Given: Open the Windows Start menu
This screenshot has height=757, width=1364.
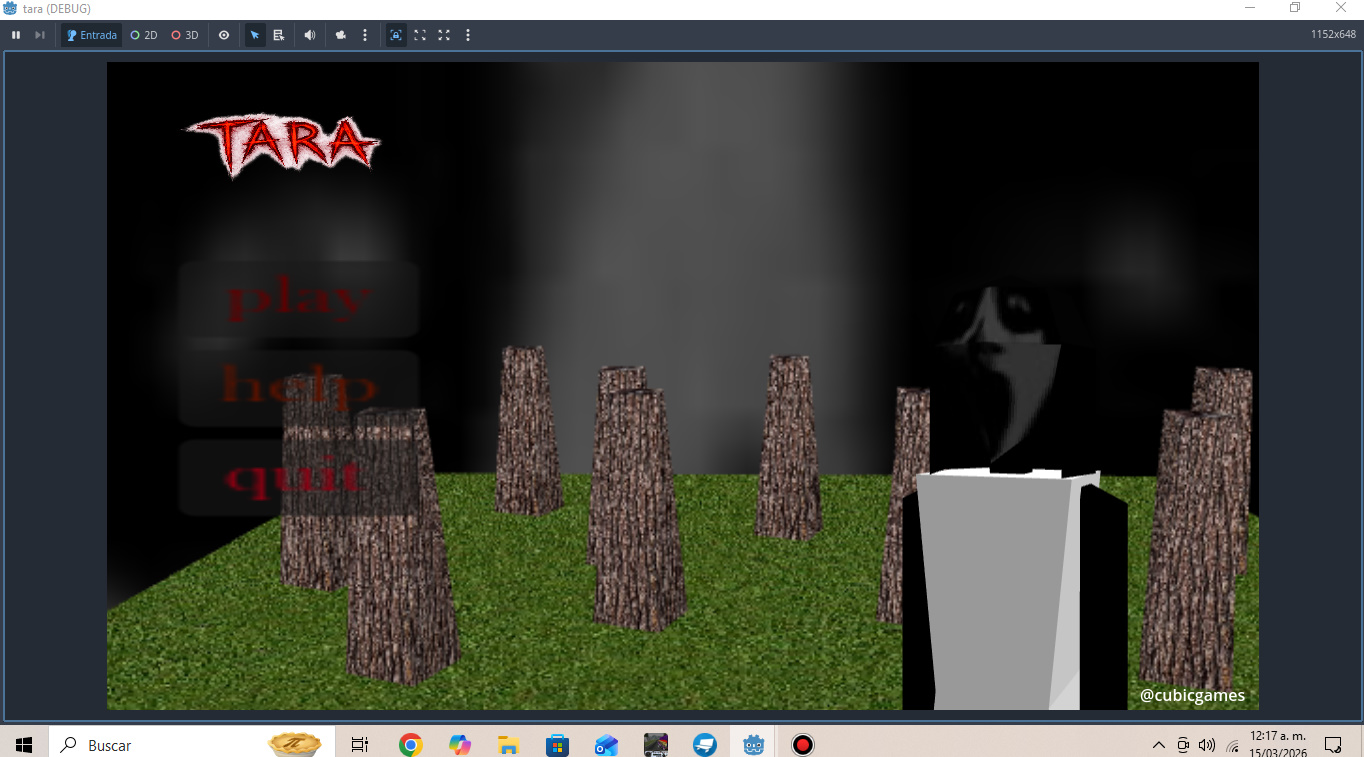Looking at the screenshot, I should pyautogui.click(x=24, y=745).
